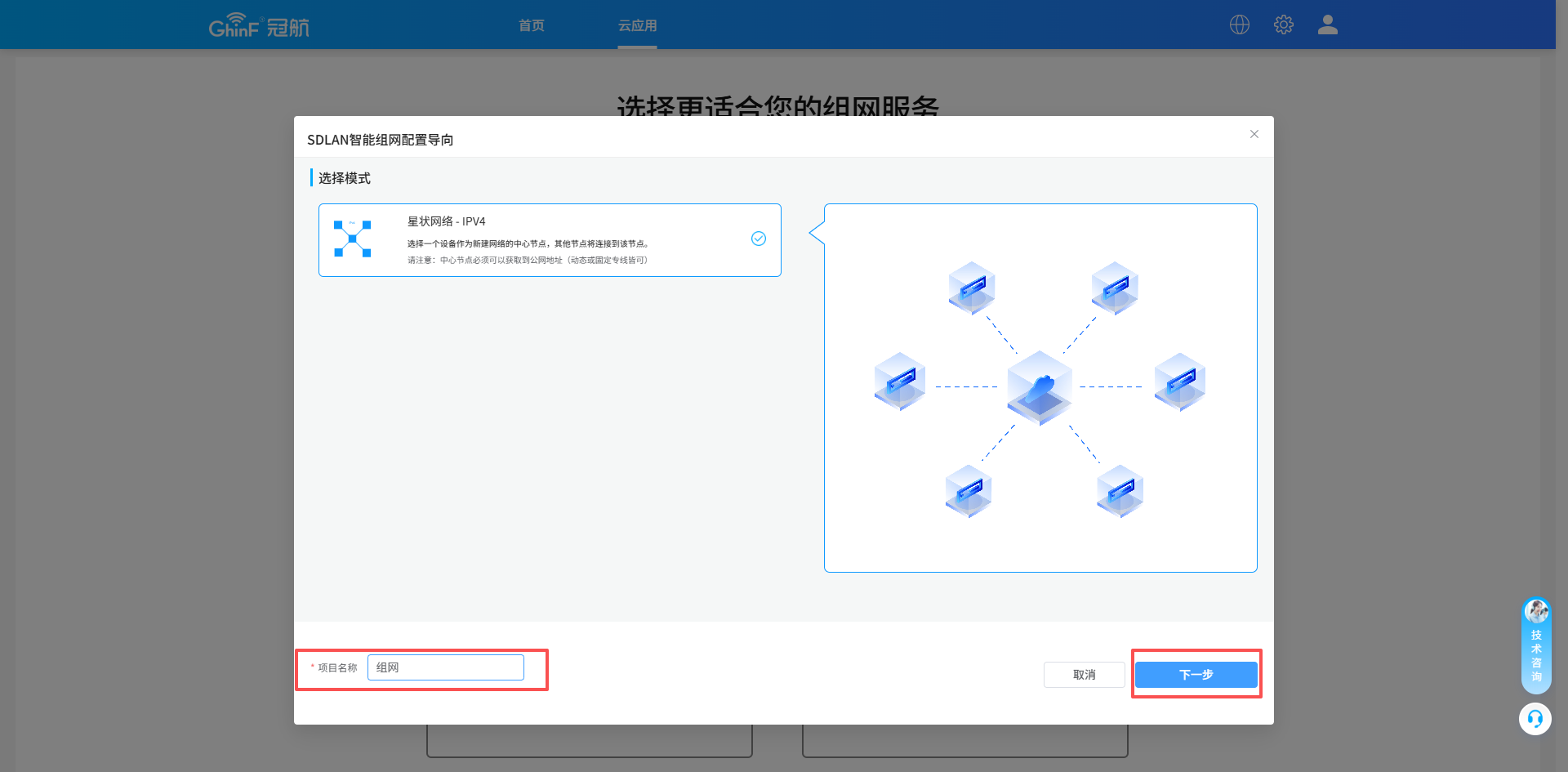Switch to the 云应用 tab

(x=637, y=25)
